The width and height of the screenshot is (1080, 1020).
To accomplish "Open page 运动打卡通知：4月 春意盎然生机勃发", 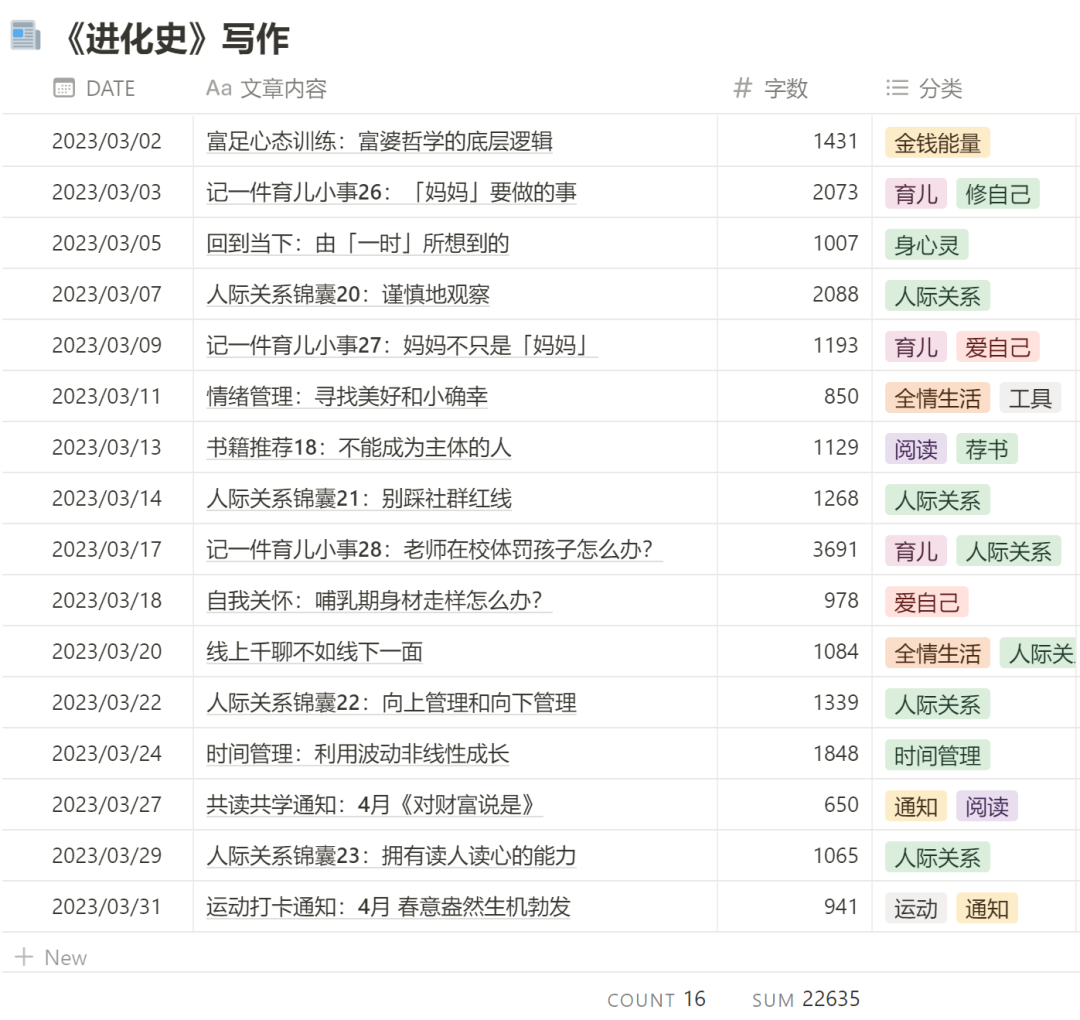I will point(388,907).
